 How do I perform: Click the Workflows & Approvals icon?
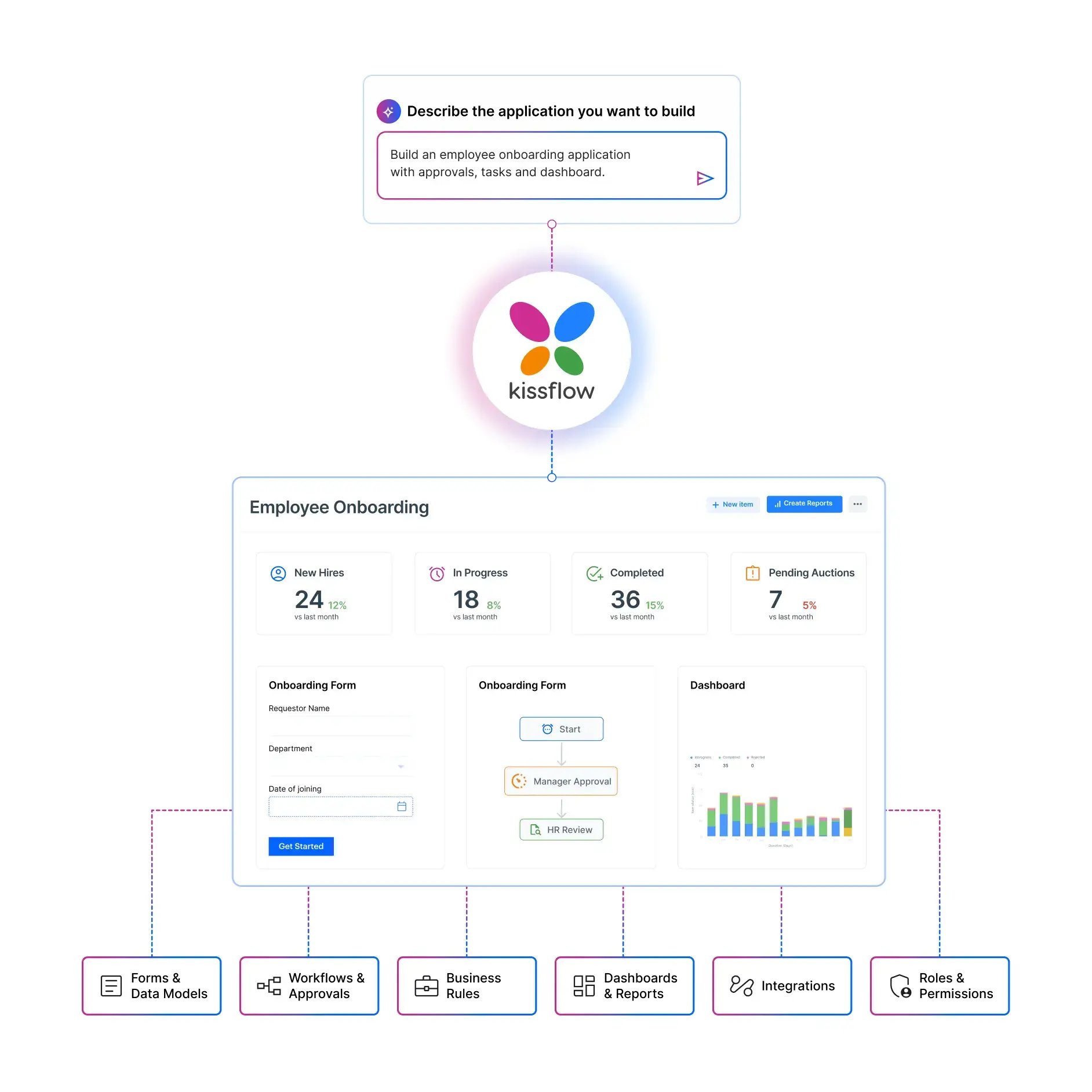269,986
